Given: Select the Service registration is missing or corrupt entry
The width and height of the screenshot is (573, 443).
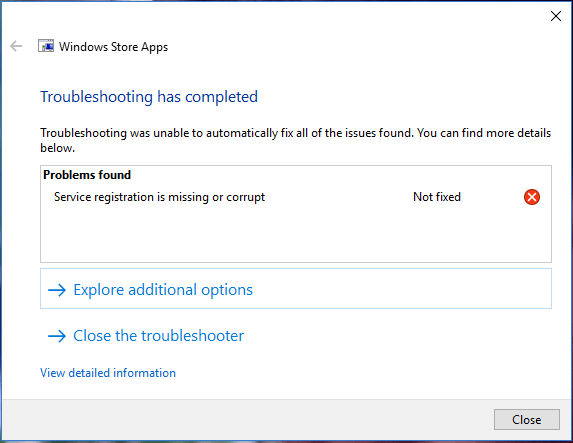Looking at the screenshot, I should [x=159, y=197].
